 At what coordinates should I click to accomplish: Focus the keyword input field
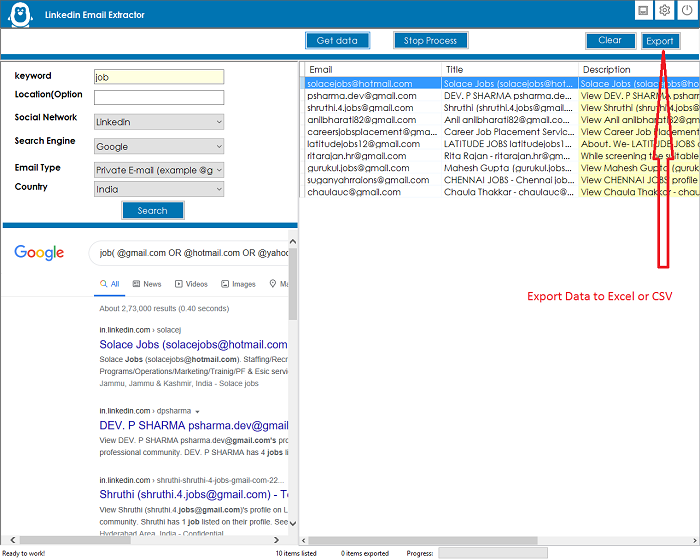coord(159,77)
